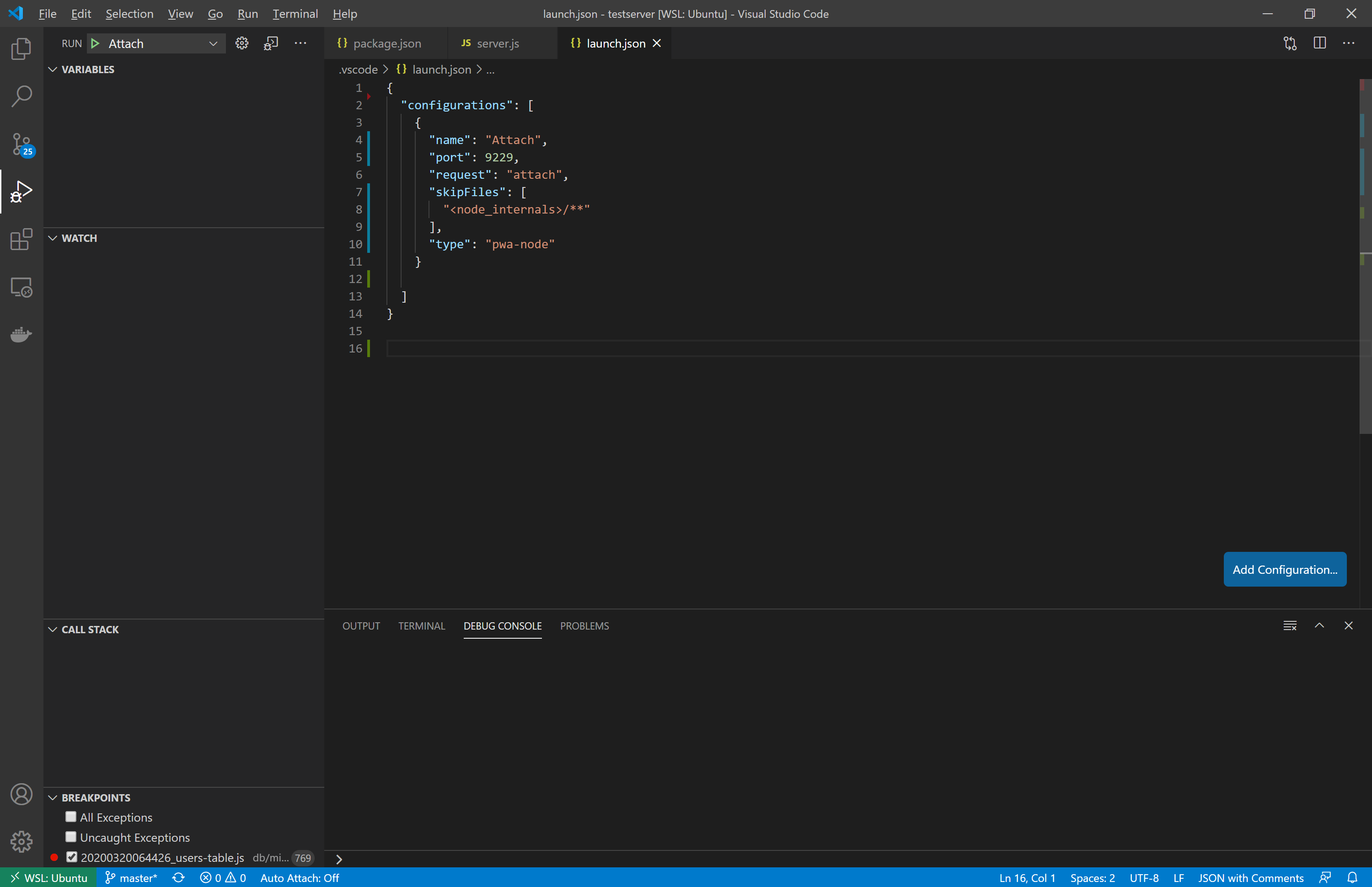The image size is (1372, 887).
Task: Clear the Debug Console output
Action: coord(1290,626)
